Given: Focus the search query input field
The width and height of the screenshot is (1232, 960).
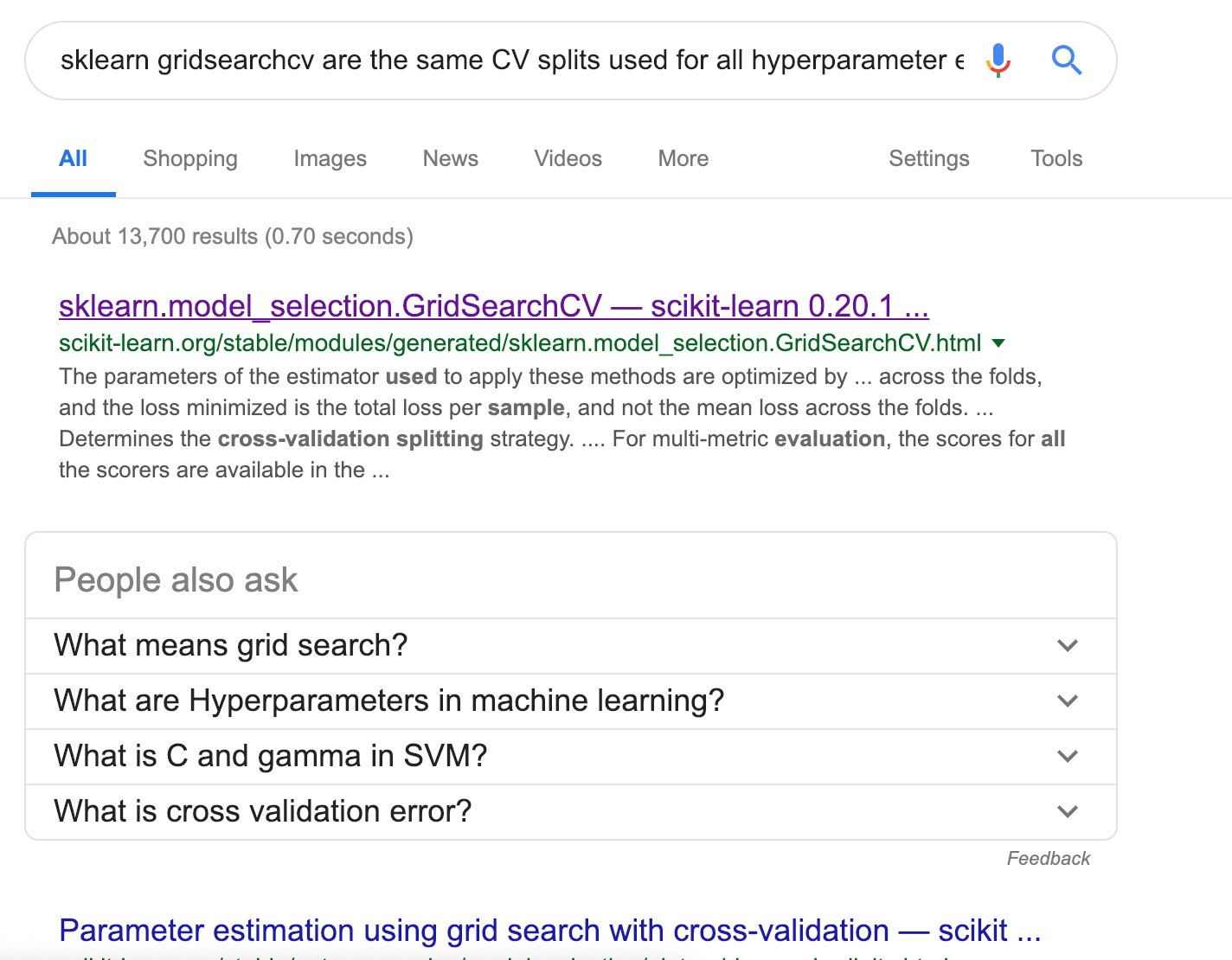Looking at the screenshot, I should point(510,61).
